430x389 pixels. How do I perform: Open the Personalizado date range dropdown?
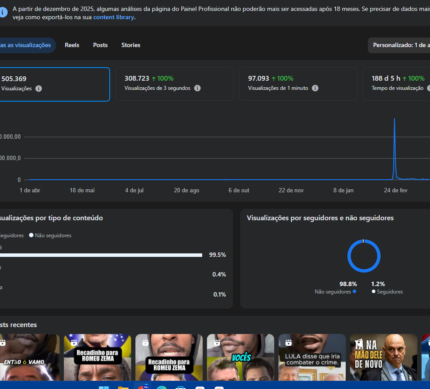point(399,45)
